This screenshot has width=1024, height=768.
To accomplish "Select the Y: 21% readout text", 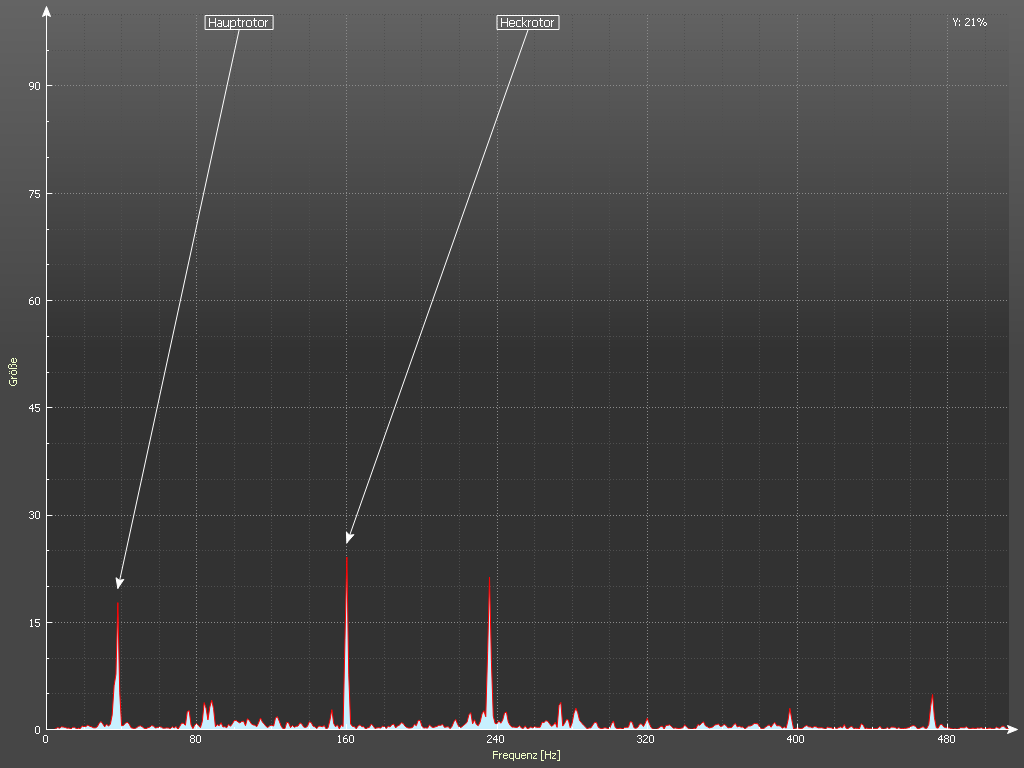I will (x=969, y=22).
